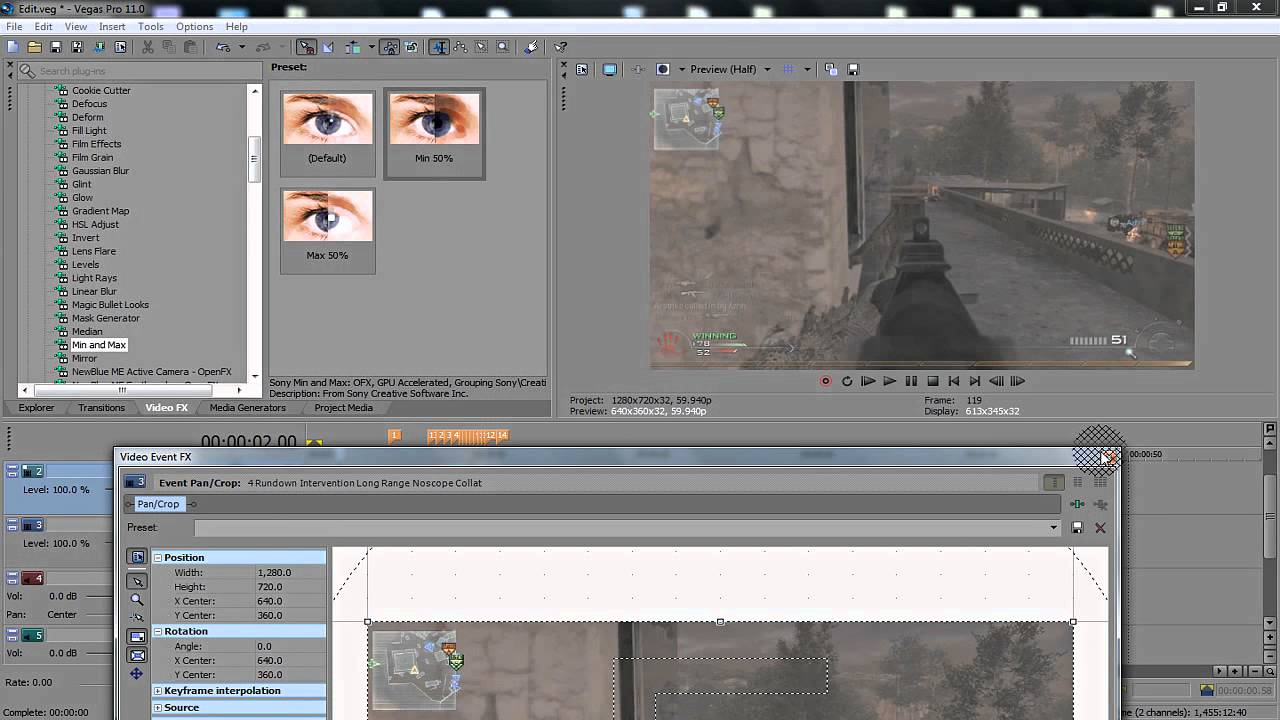Click the Undo arrow icon
The height and width of the screenshot is (720, 1280).
point(223,47)
